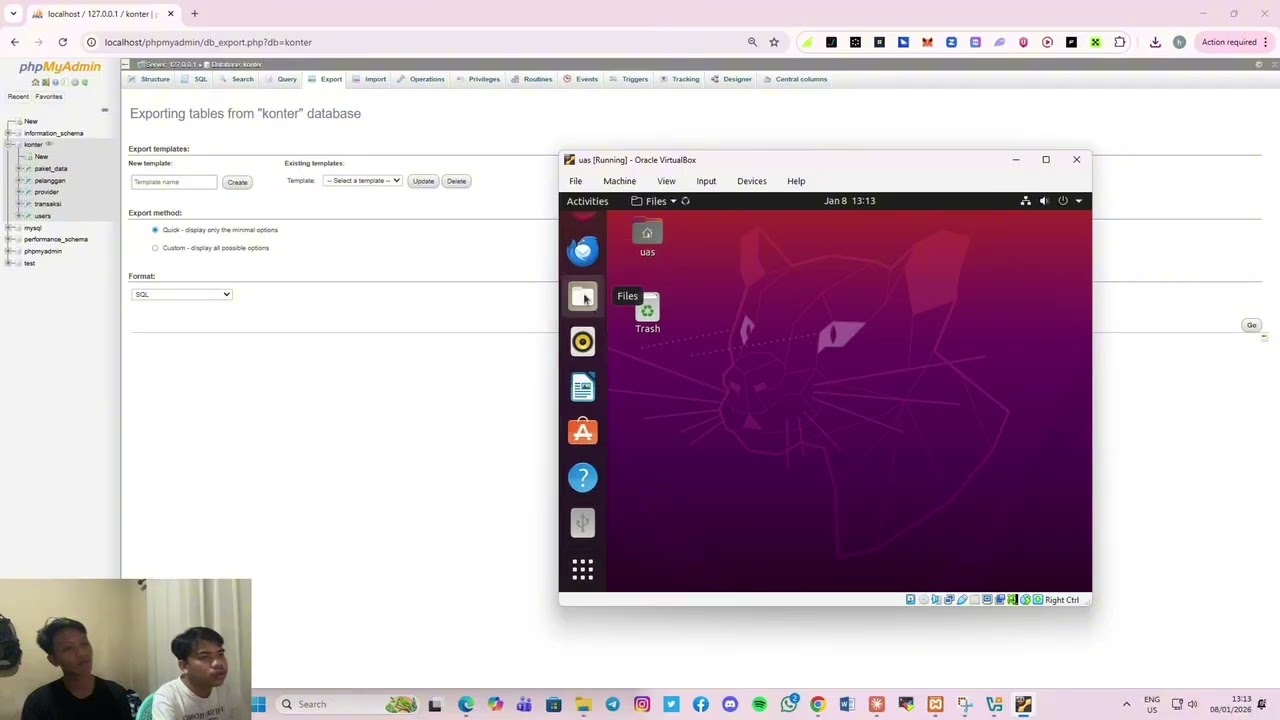Bookmark this page with the star icon
Image resolution: width=1280 pixels, height=720 pixels.
[774, 42]
